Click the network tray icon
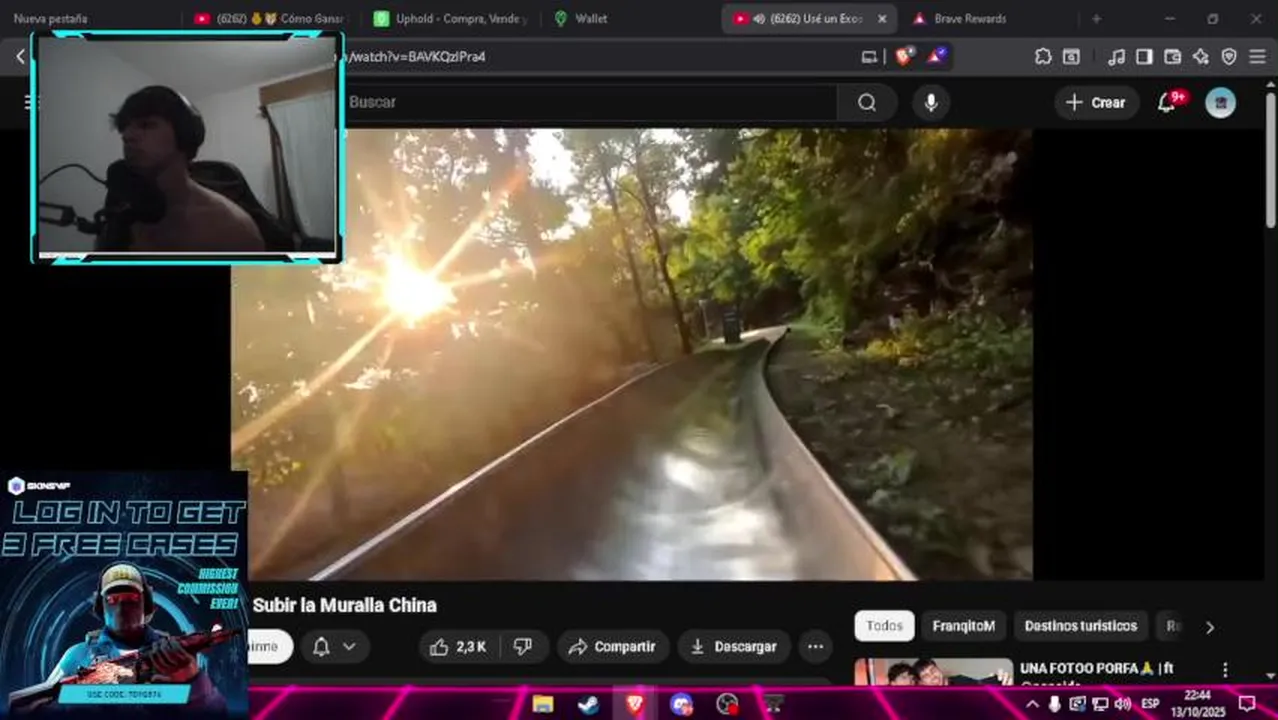This screenshot has width=1278, height=720. coord(1100,704)
